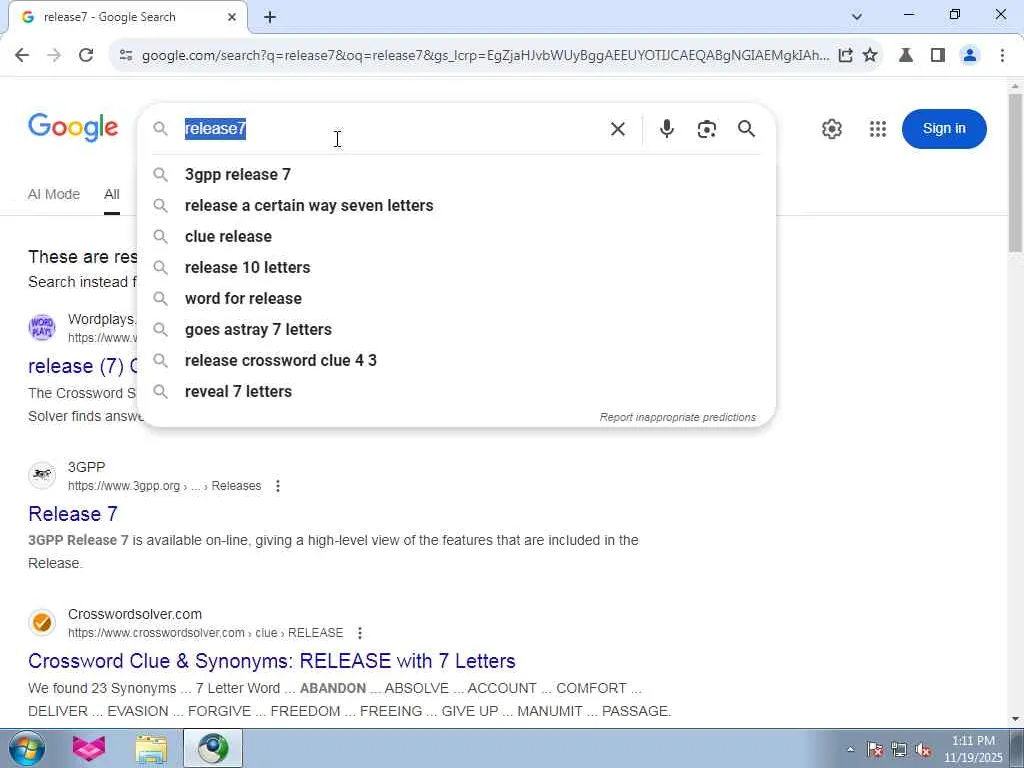The width and height of the screenshot is (1024, 768).
Task: Open Chrome Labs flask icon
Action: click(906, 56)
